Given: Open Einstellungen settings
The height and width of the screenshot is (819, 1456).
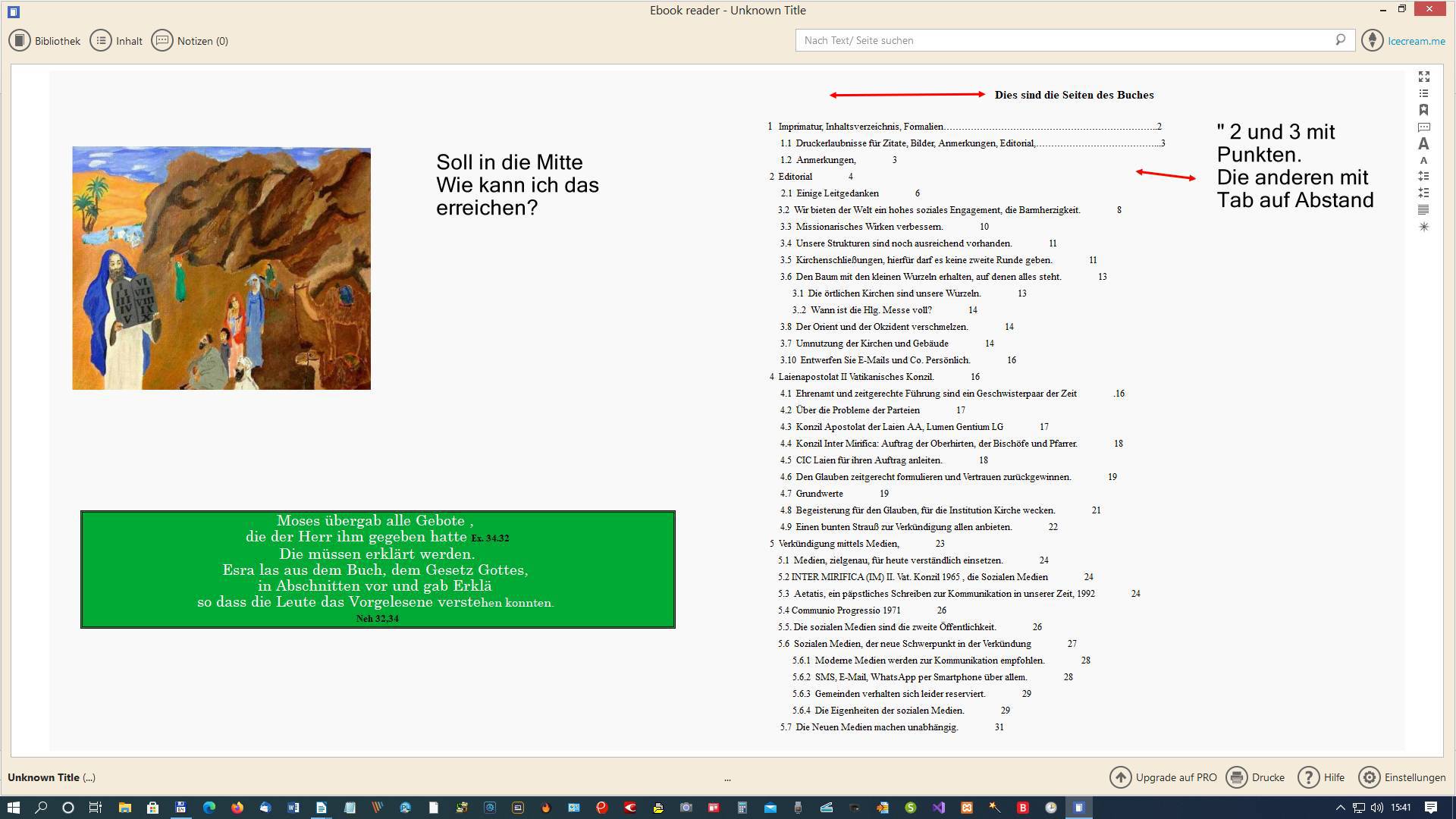Looking at the screenshot, I should [1402, 777].
